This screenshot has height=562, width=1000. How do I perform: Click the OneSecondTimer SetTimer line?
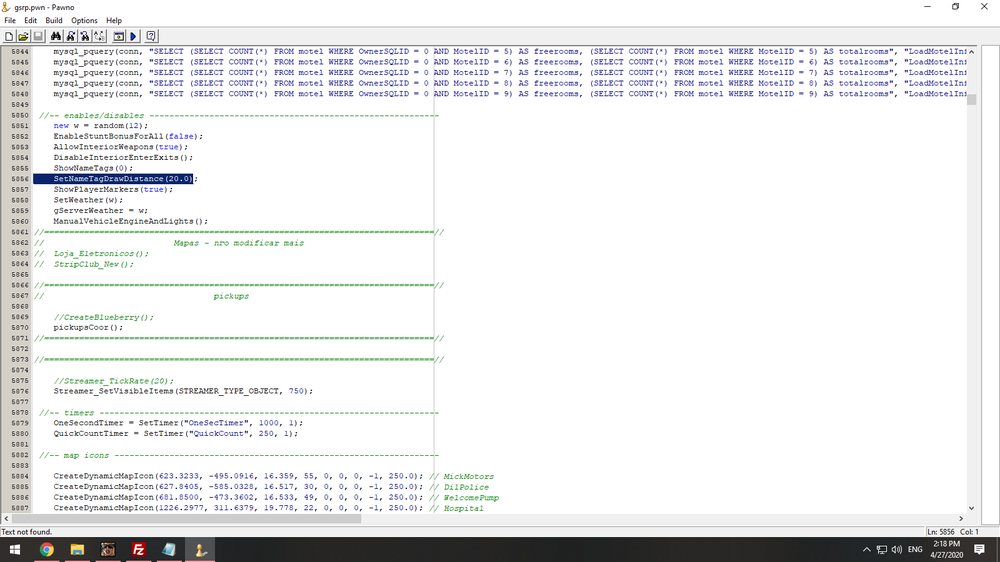pos(178,423)
